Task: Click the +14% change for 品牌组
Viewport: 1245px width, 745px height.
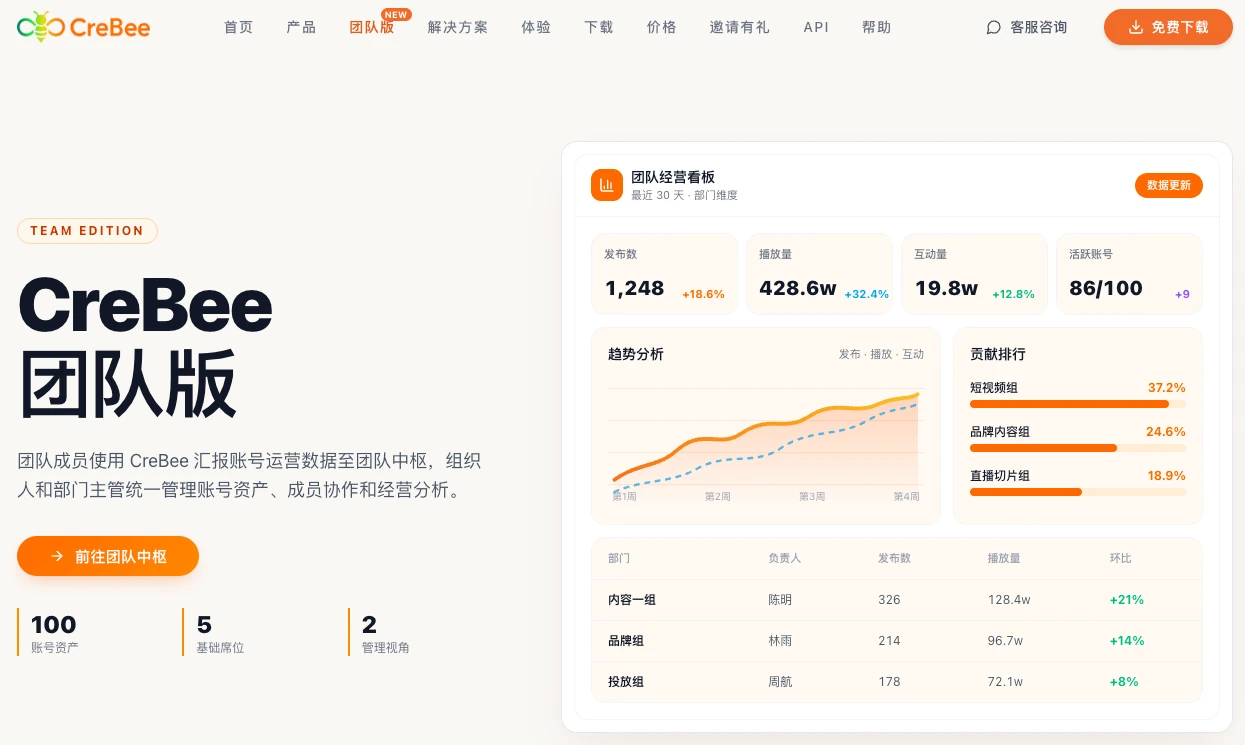Action: pos(1127,640)
